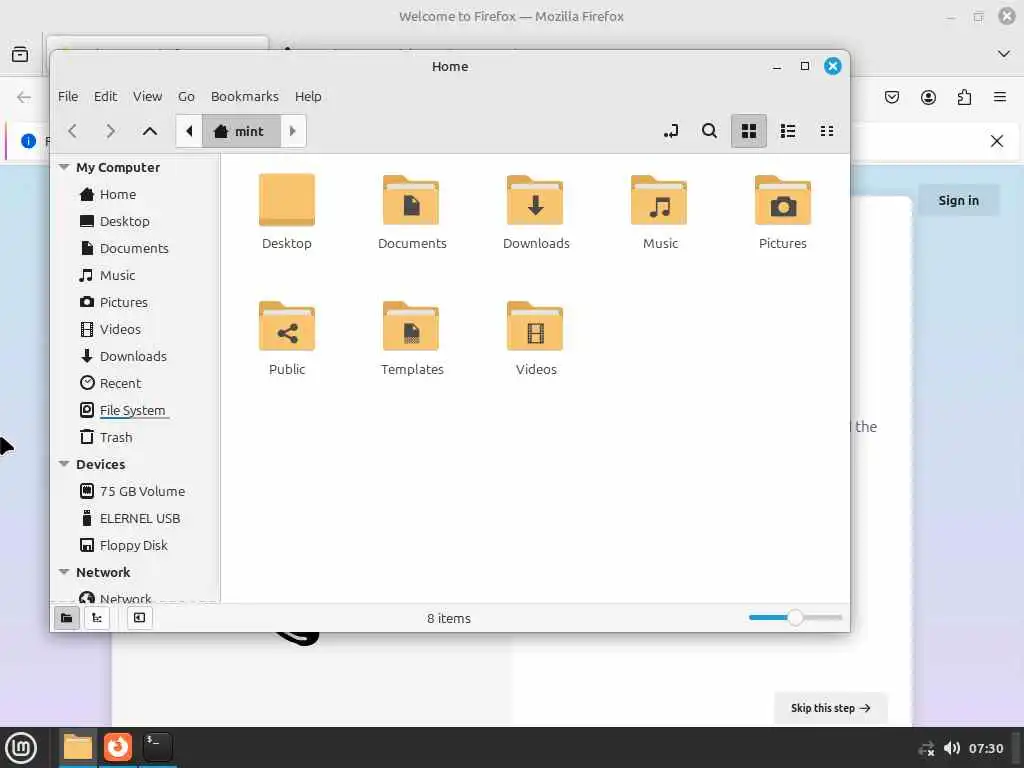1024x768 pixels.
Task: Open the Documents folder icon in main pane
Action: pos(411,200)
